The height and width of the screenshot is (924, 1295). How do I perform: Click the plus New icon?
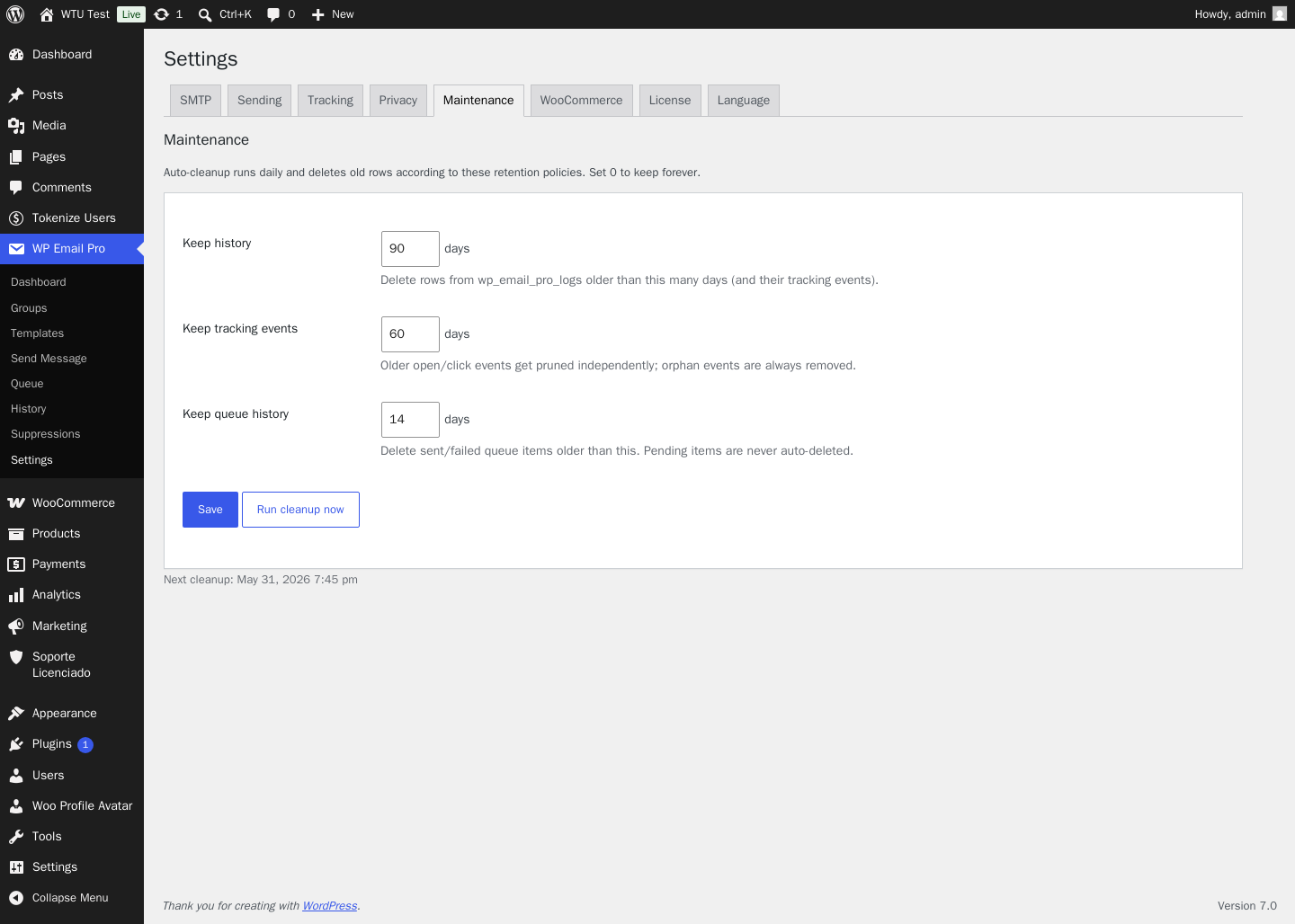pos(317,14)
